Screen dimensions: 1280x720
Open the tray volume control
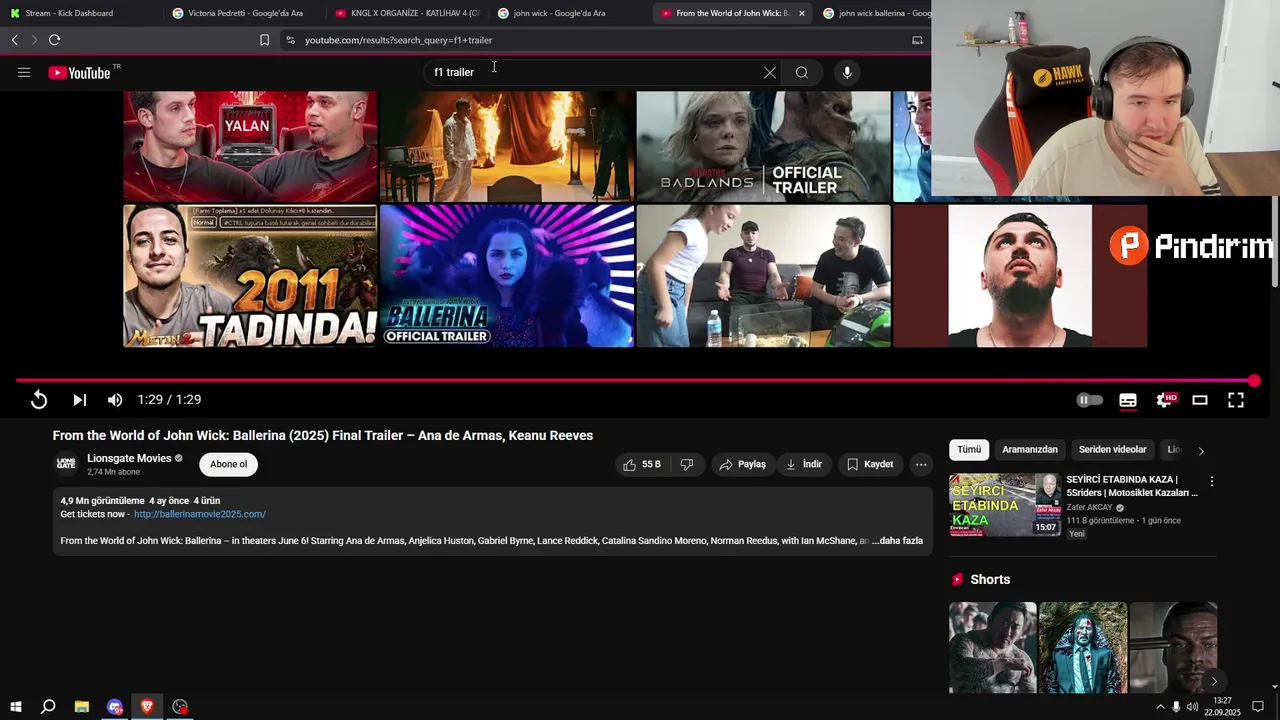coord(1192,707)
